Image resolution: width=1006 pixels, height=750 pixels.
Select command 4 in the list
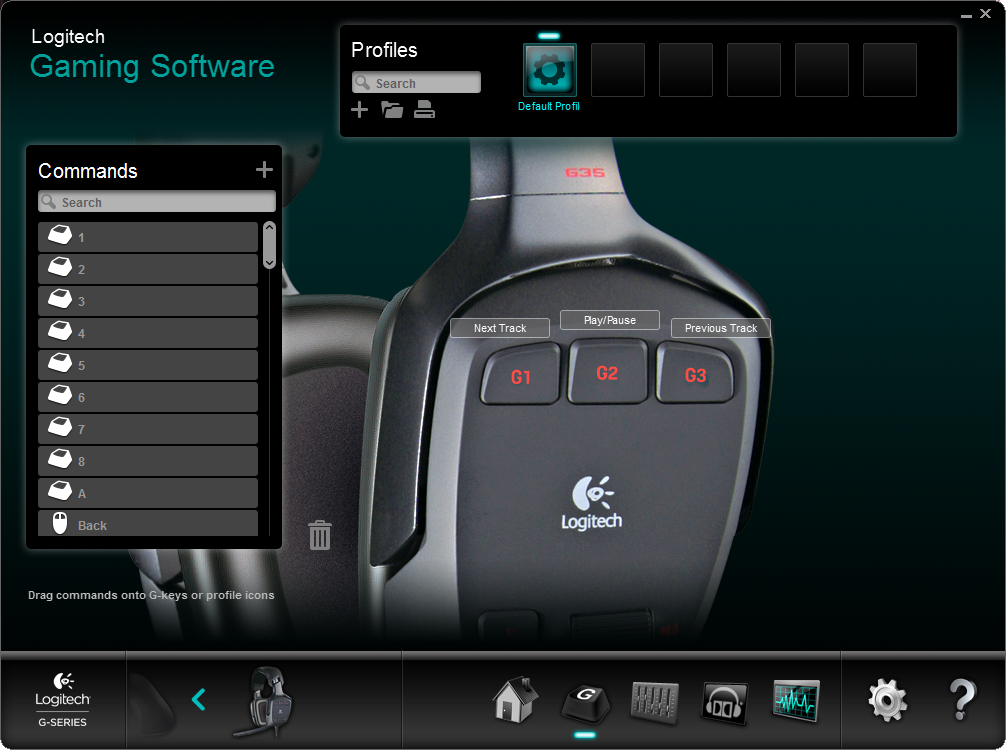tap(148, 333)
